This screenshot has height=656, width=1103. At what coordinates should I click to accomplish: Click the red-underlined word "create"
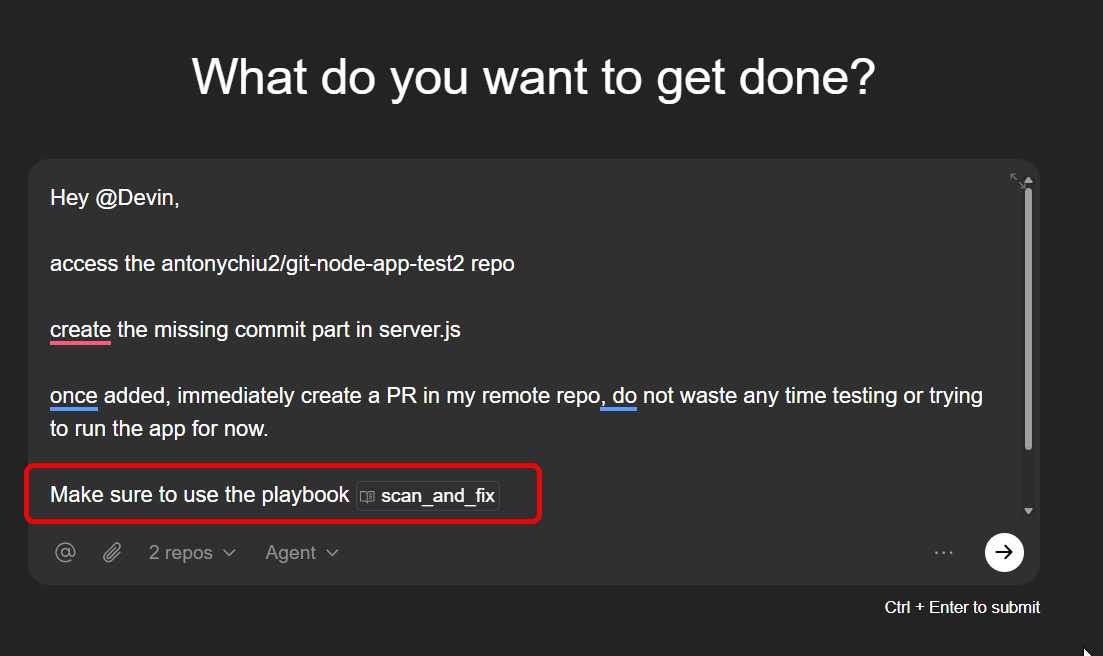pyautogui.click(x=80, y=330)
